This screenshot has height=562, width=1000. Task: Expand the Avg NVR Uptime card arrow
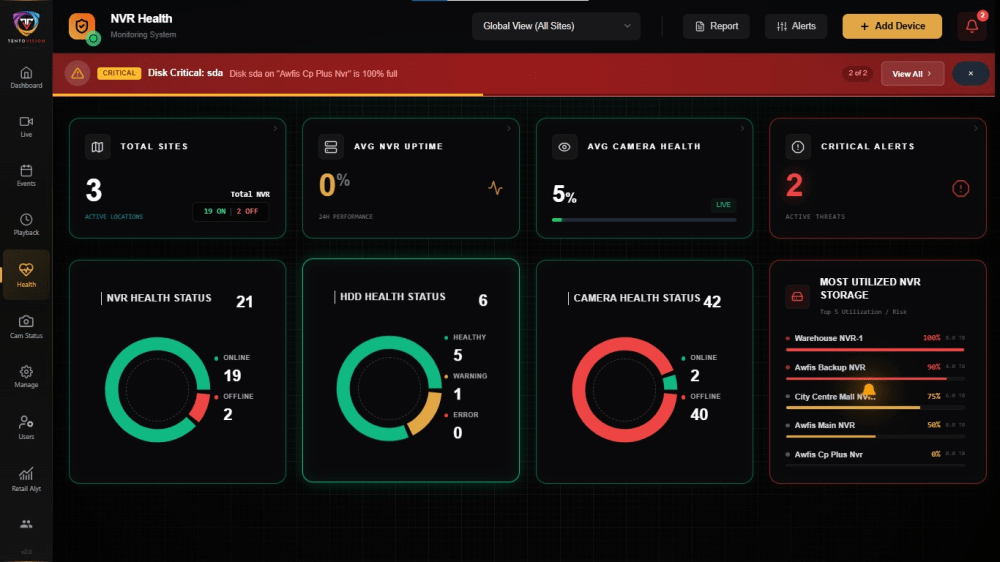click(509, 128)
